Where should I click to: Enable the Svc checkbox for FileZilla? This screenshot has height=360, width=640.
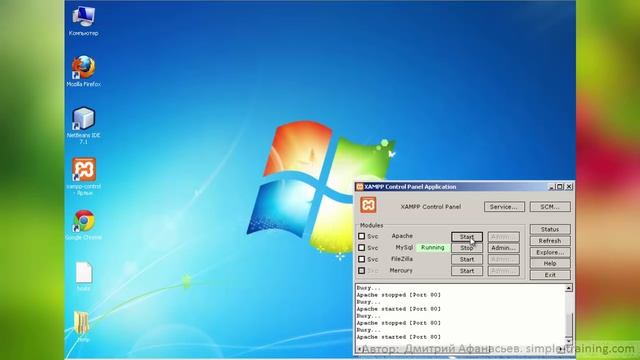pyautogui.click(x=361, y=259)
